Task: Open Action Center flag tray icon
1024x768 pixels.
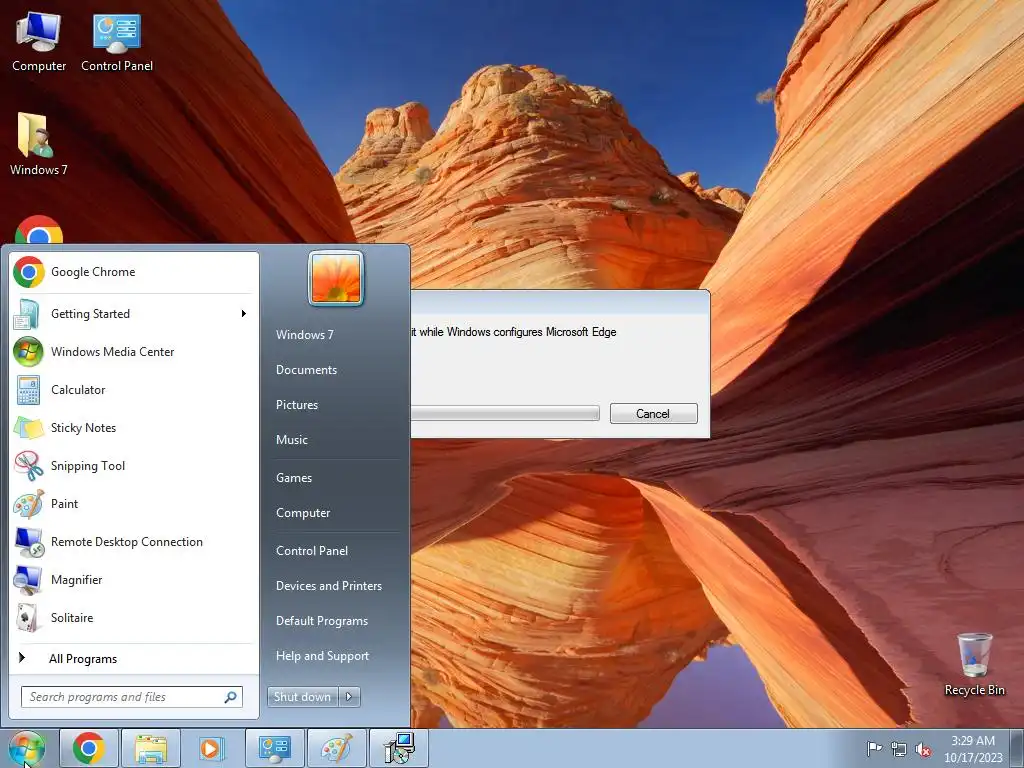Action: tap(874, 749)
